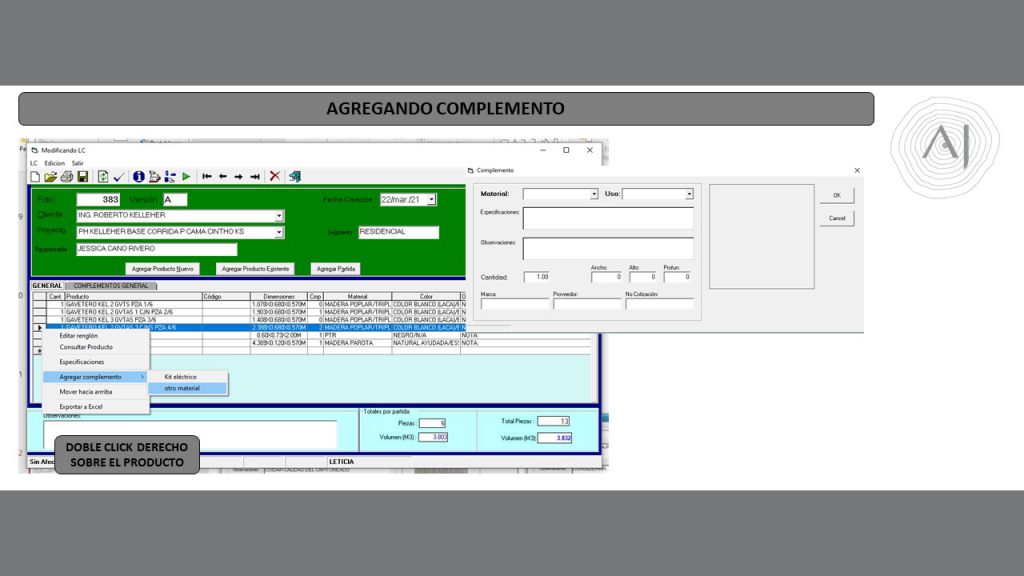This screenshot has height=576, width=1024.
Task: Click the blue info circle icon
Action: click(139, 176)
